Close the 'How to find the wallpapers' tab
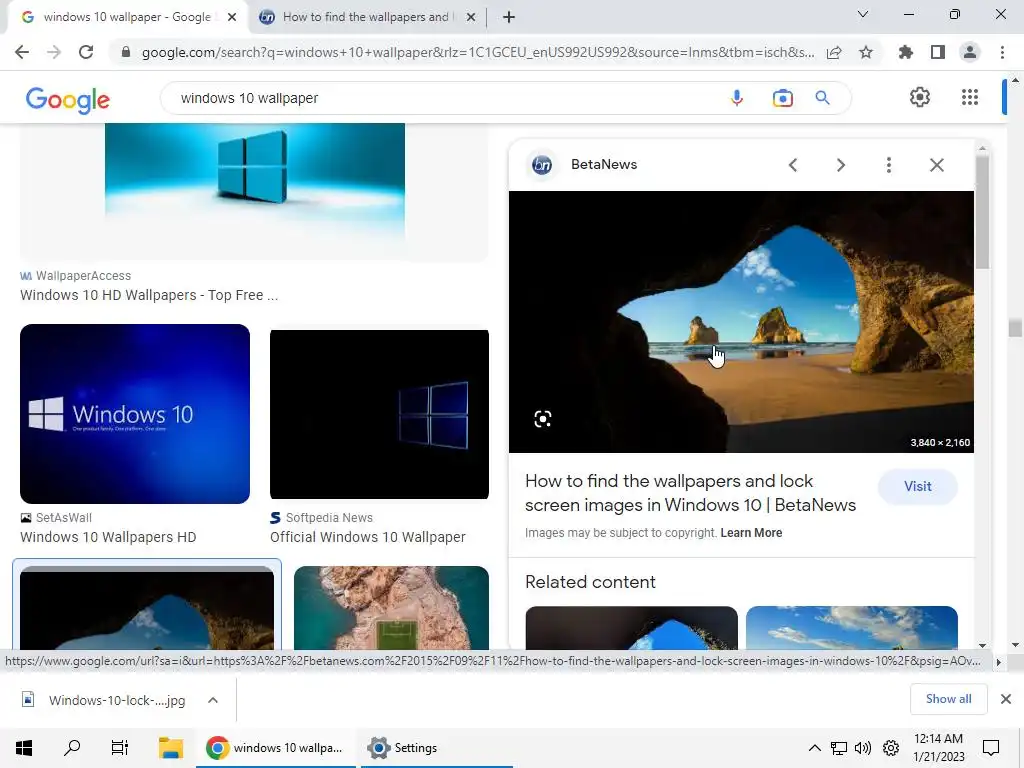Image resolution: width=1024 pixels, height=768 pixels. (471, 18)
